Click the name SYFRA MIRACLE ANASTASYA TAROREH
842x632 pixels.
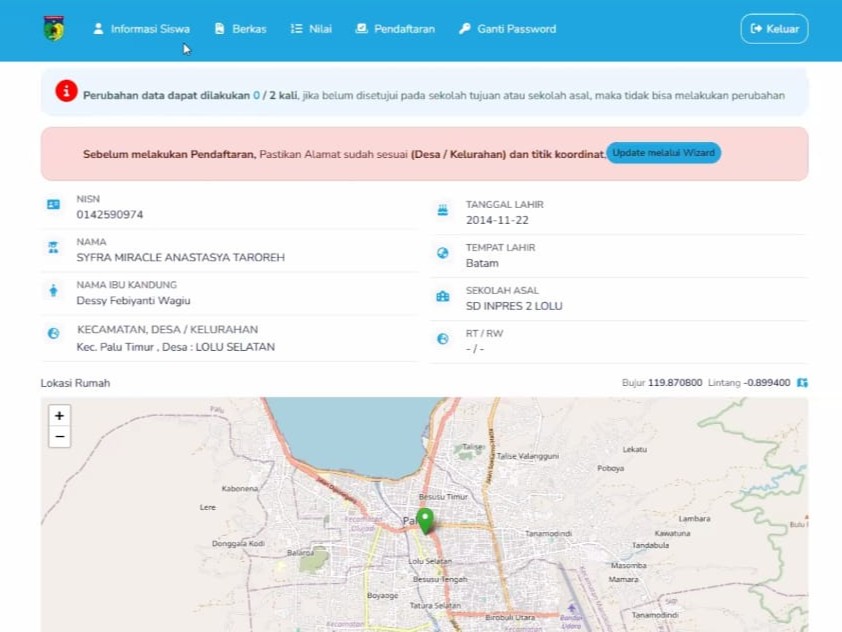[180, 258]
